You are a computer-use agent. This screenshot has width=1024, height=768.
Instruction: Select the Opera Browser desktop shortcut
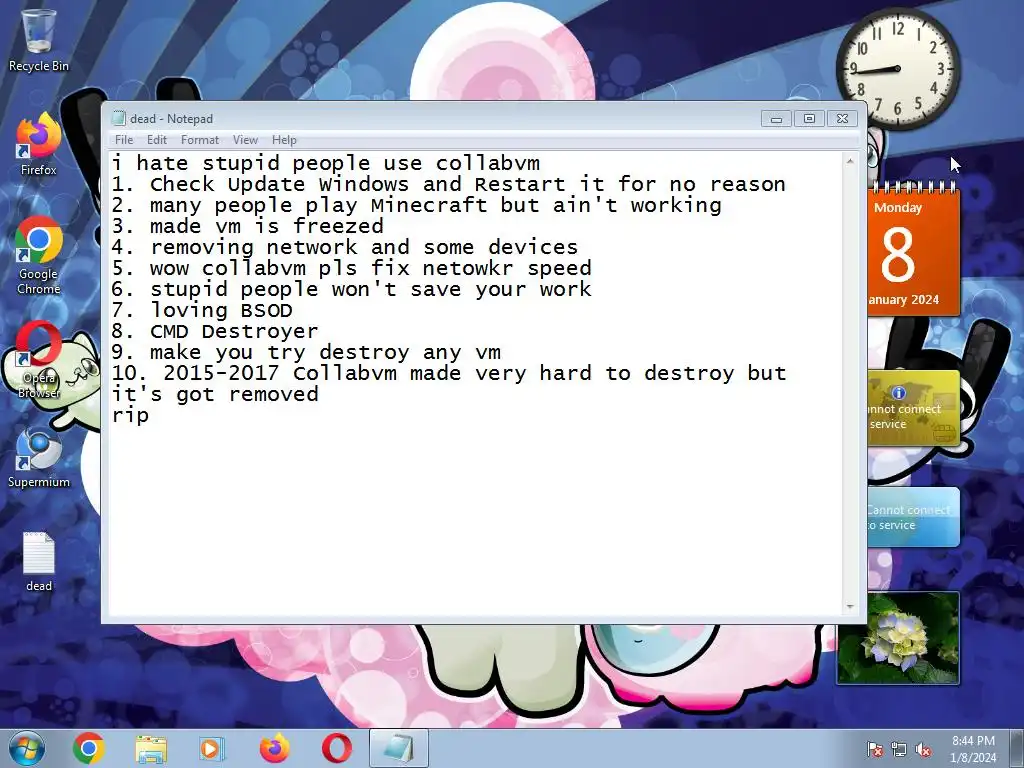[39, 360]
